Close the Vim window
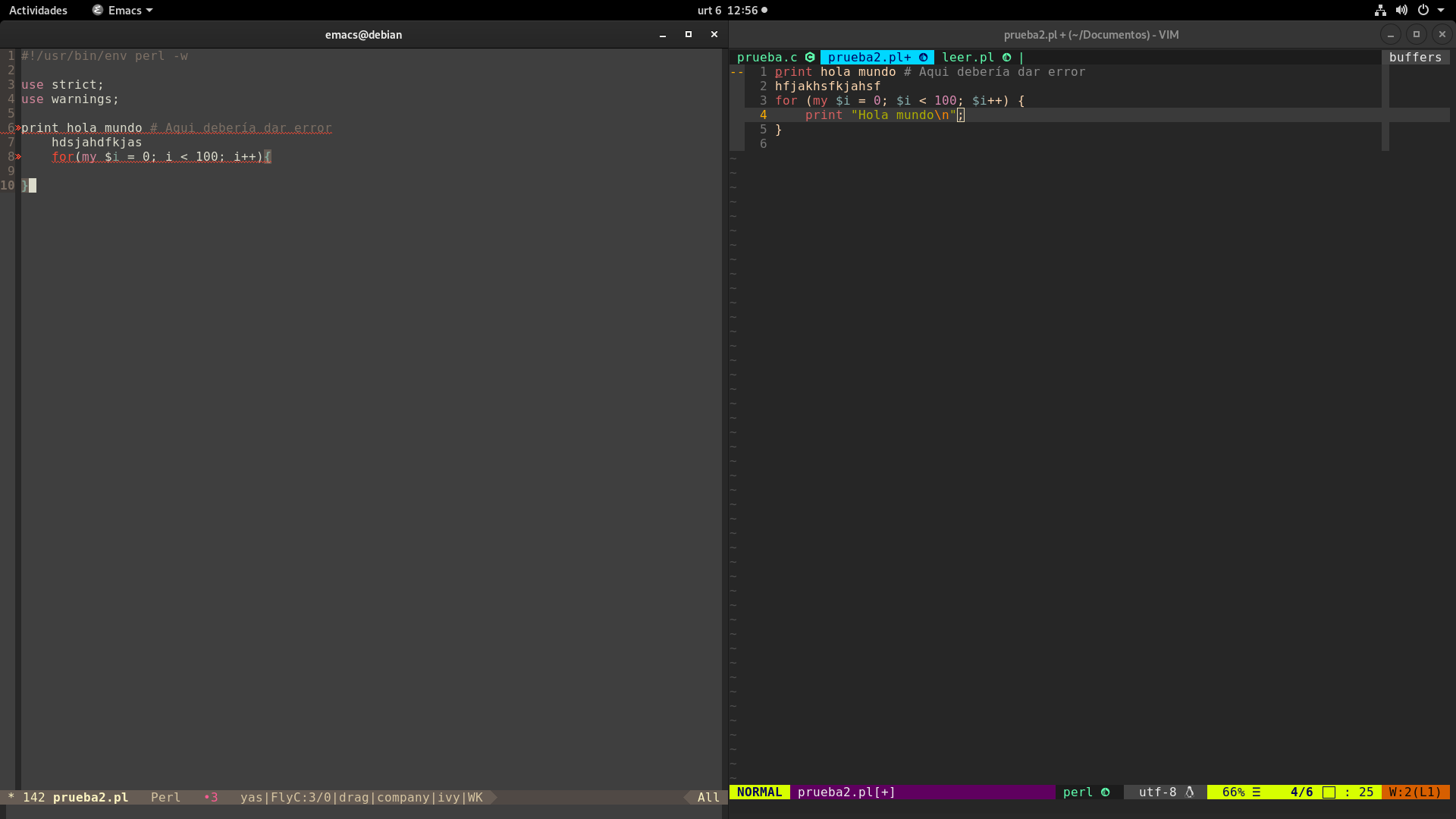The height and width of the screenshot is (819, 1456). click(x=1442, y=34)
